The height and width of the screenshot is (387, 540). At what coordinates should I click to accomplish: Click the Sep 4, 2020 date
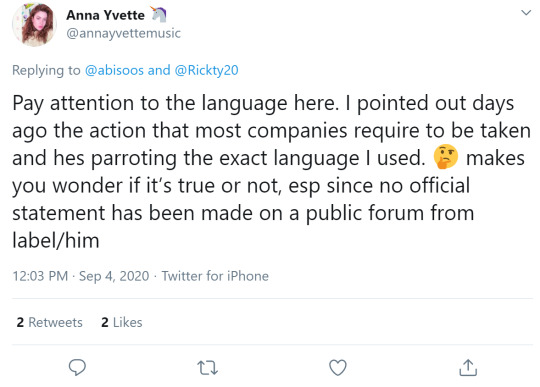114,276
